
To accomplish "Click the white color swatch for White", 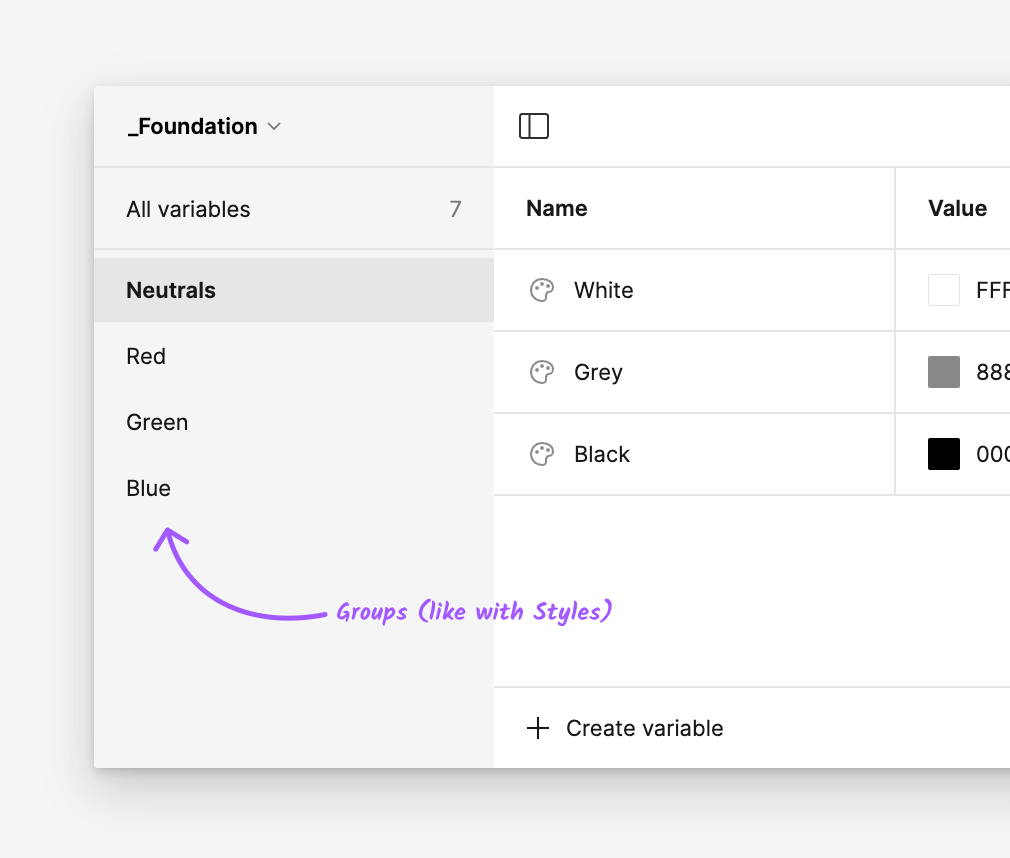I will point(943,290).
